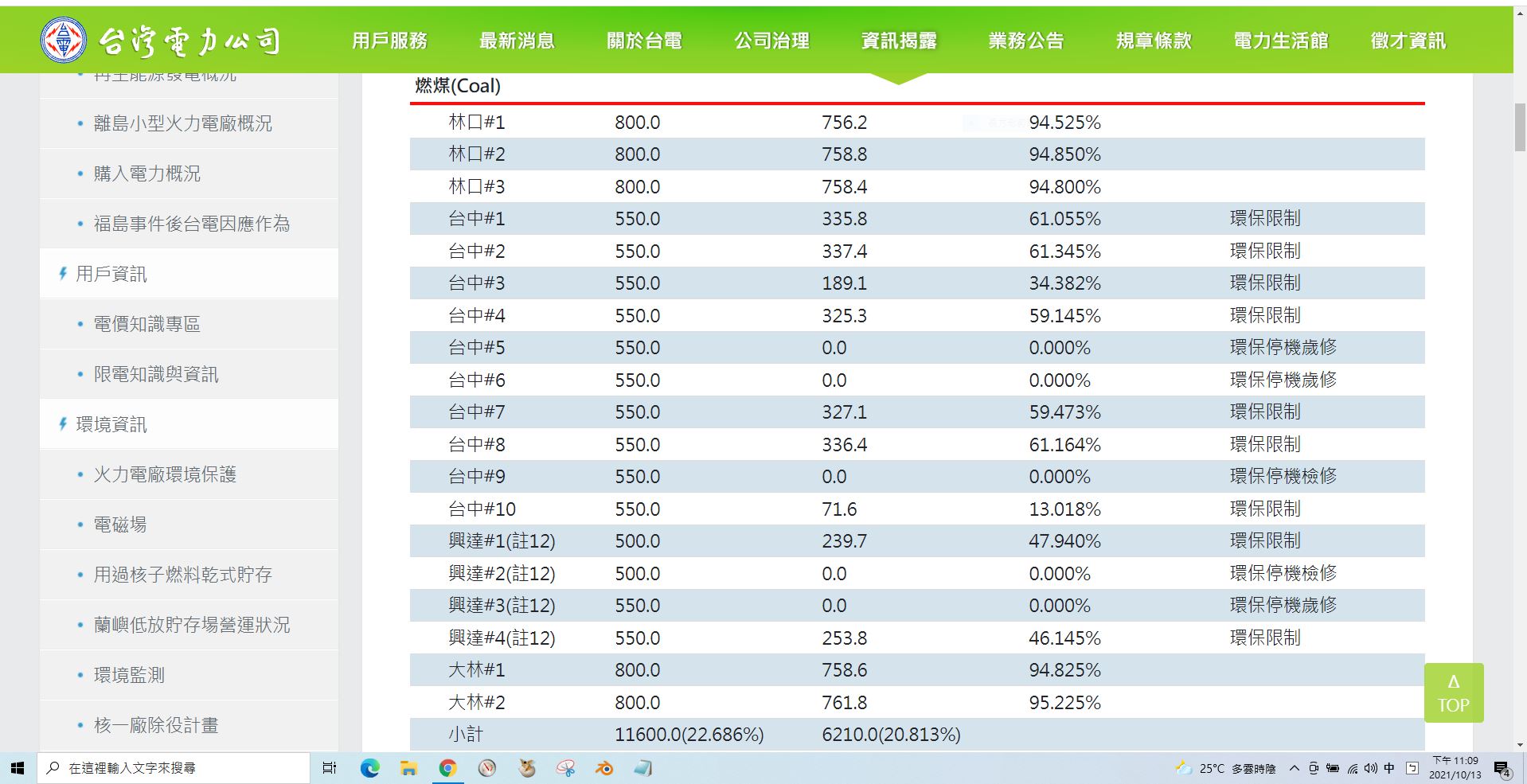This screenshot has width=1527, height=784.
Task: Click the 興達#1(註12) unit name
Action: 502,541
